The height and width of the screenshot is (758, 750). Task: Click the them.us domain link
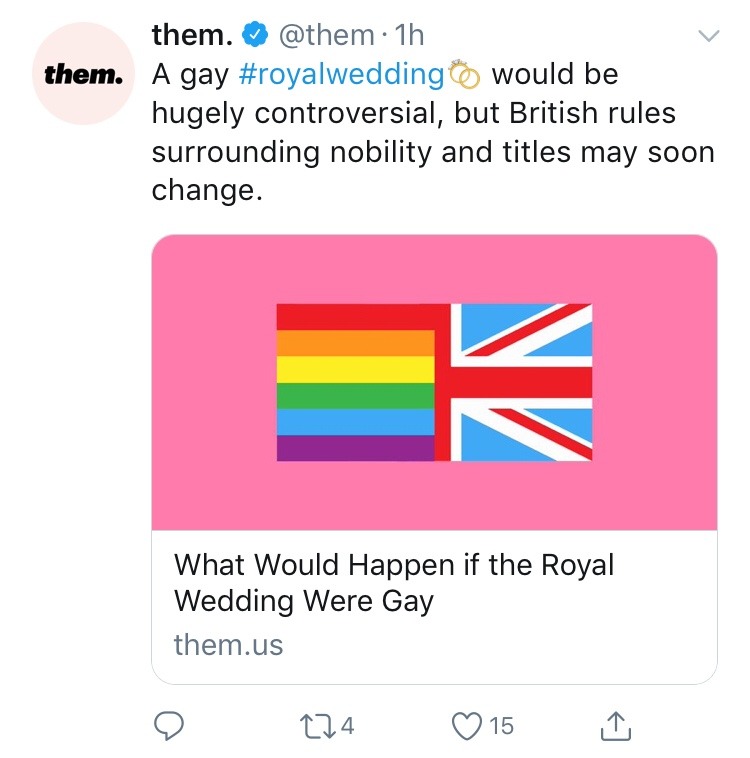tap(228, 645)
